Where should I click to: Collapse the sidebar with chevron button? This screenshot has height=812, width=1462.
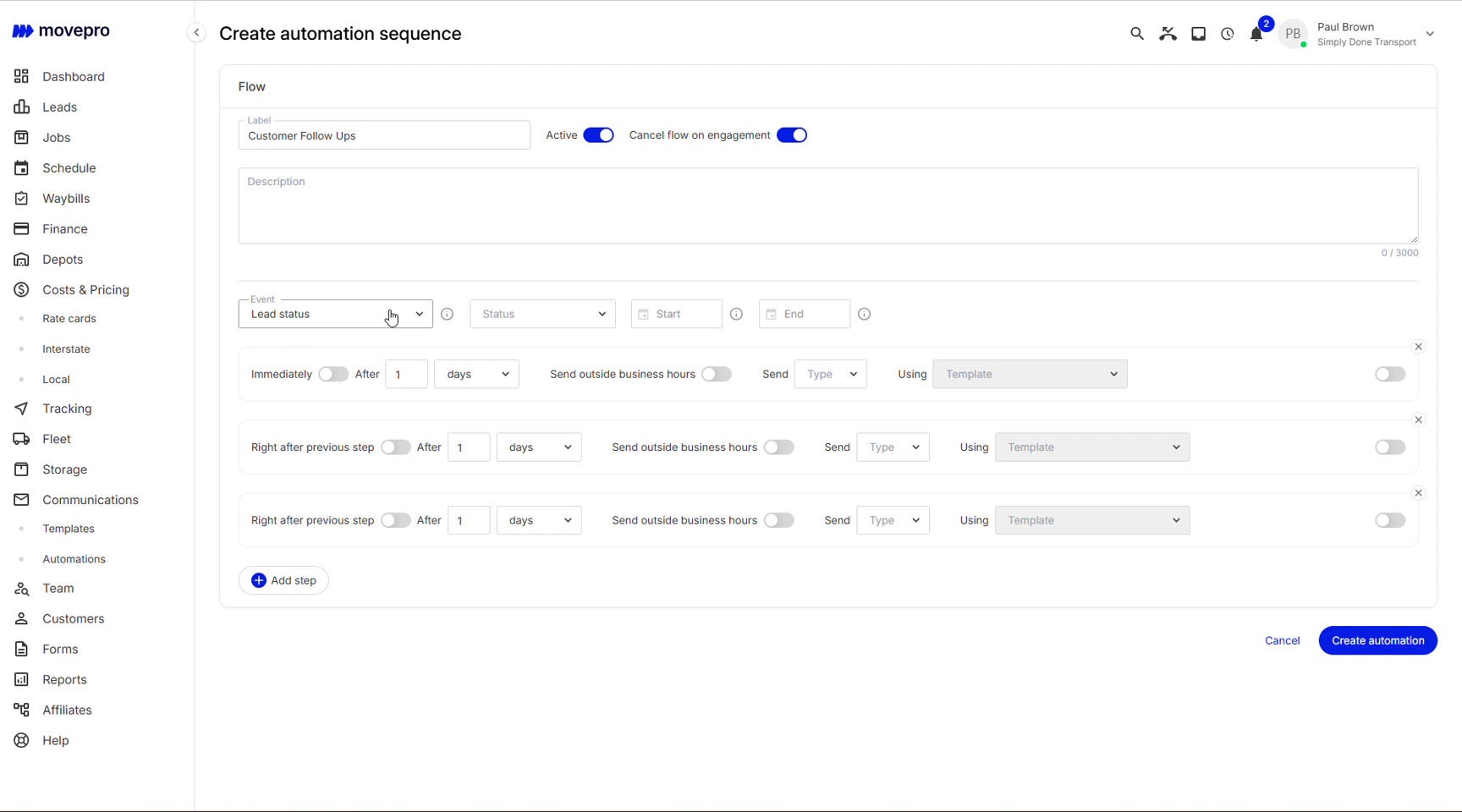point(196,33)
